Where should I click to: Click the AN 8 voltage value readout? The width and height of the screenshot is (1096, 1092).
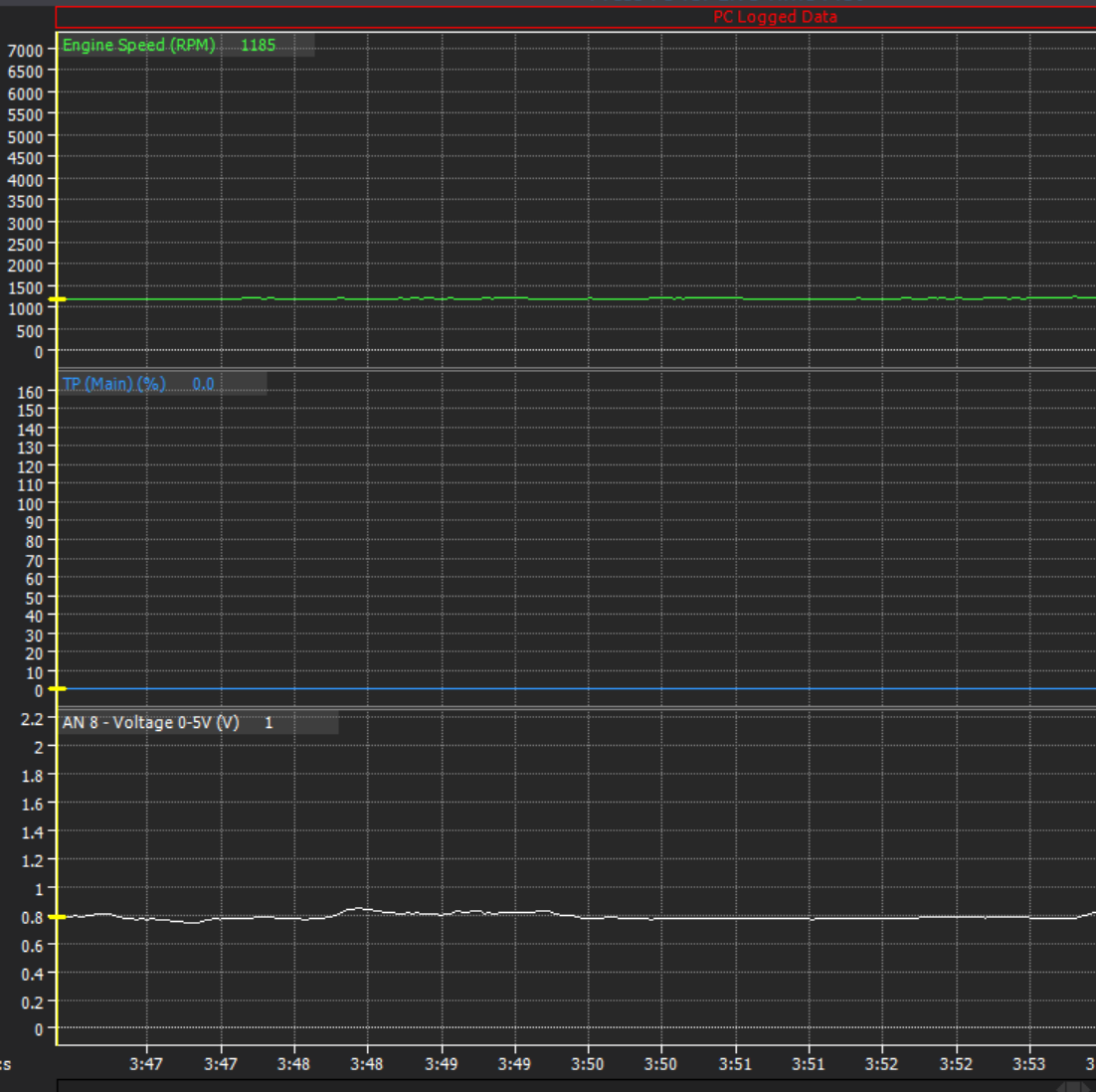pyautogui.click(x=269, y=722)
